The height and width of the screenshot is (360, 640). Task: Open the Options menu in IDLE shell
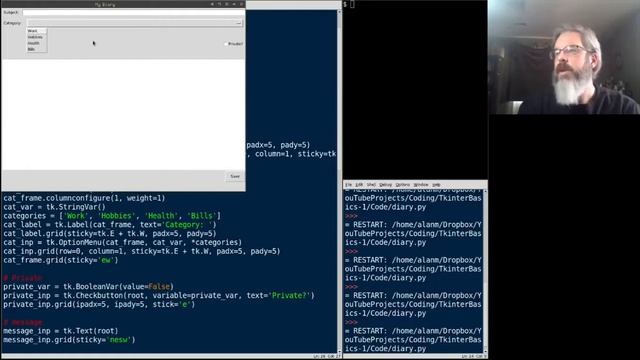[x=403, y=185]
